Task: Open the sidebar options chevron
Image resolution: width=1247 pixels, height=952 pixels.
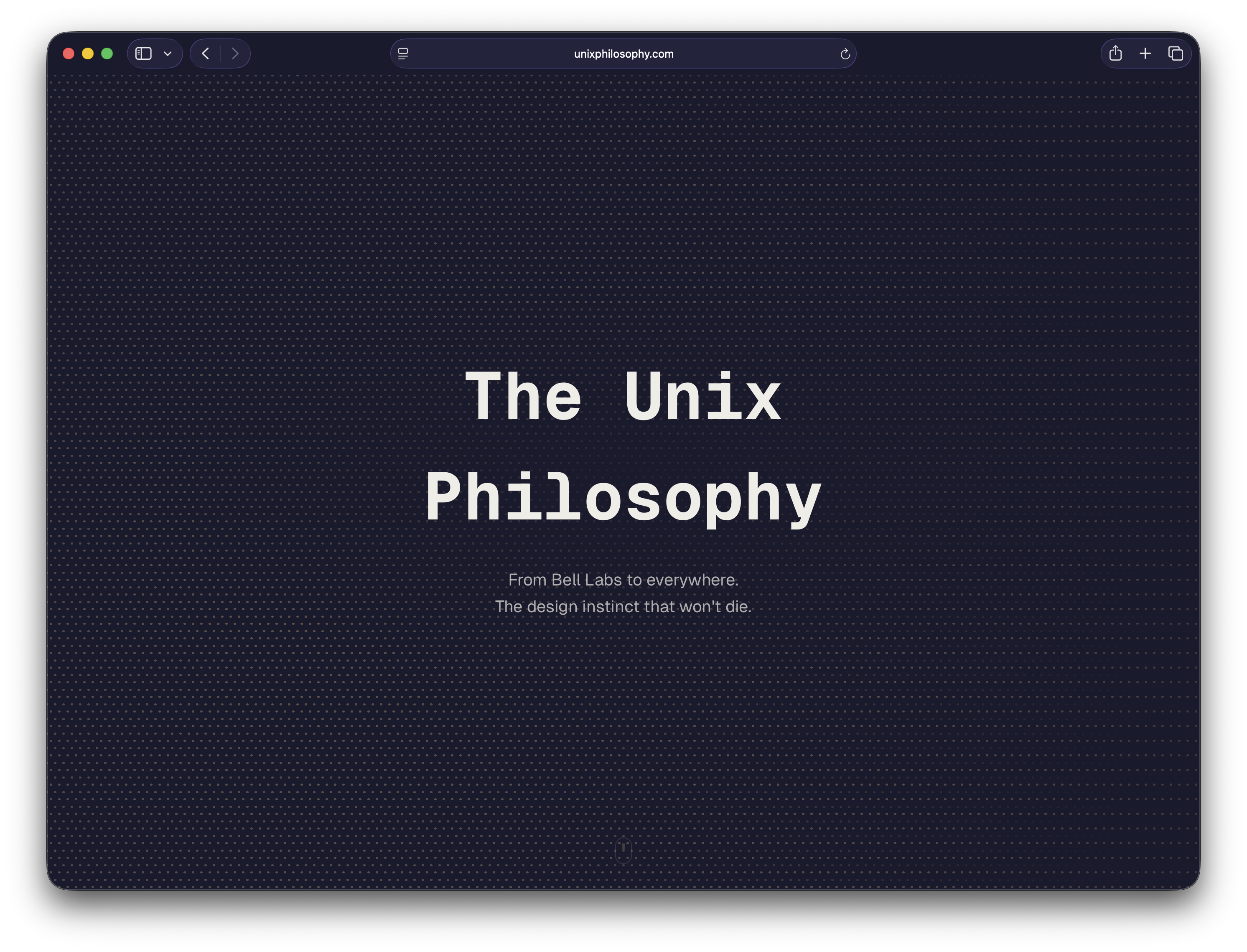Action: (x=167, y=53)
